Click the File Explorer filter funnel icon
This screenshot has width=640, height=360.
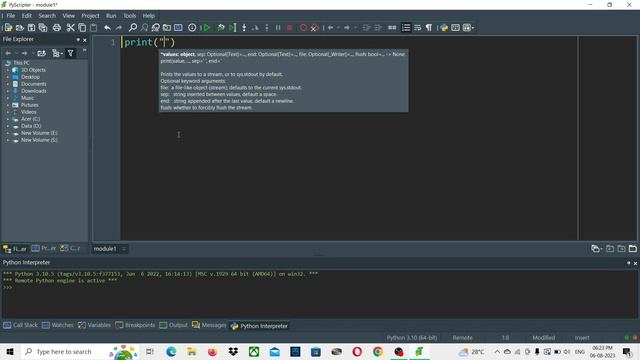pos(70,53)
